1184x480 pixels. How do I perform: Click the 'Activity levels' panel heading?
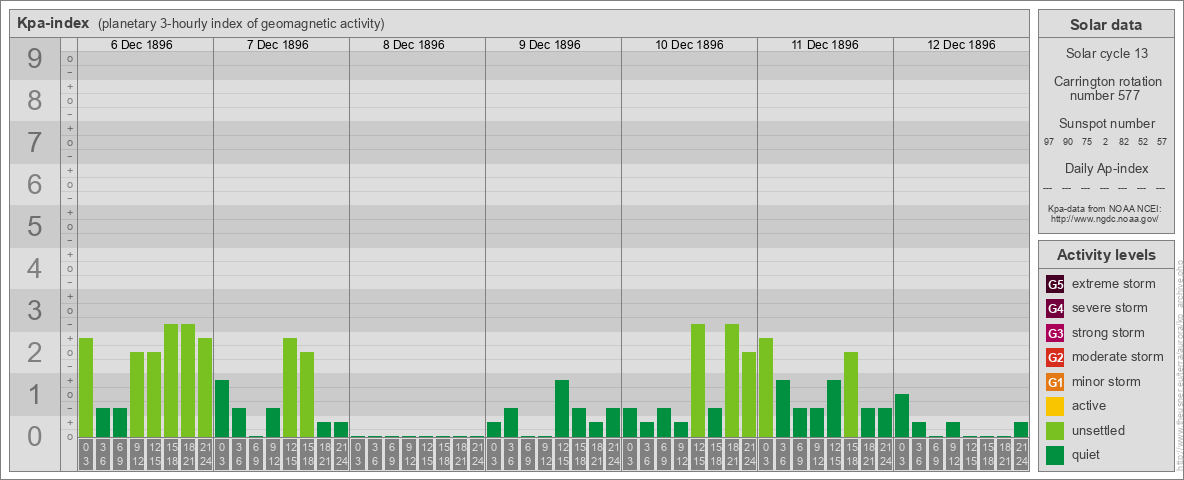click(x=1106, y=255)
